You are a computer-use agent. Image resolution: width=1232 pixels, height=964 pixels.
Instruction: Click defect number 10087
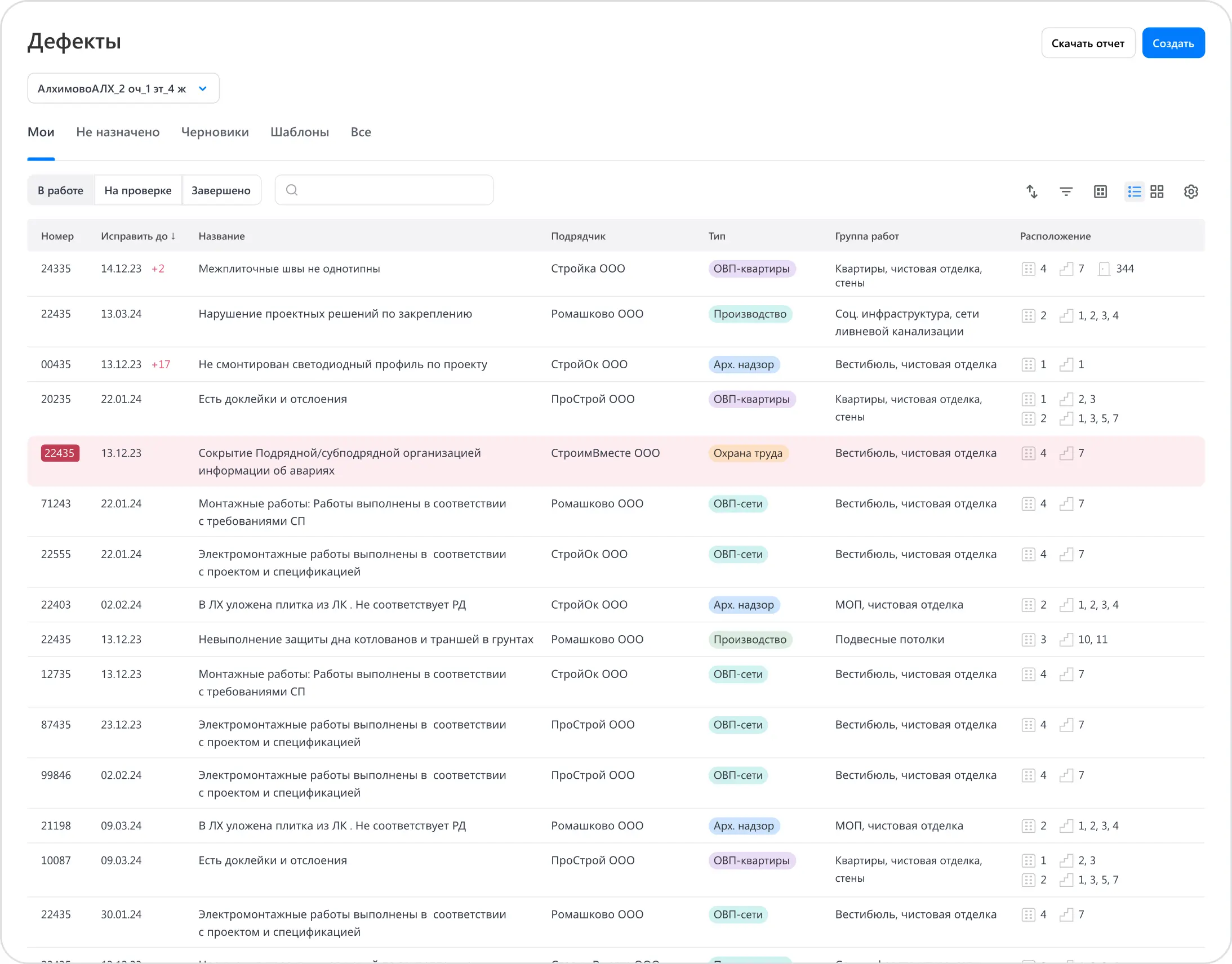pos(56,861)
